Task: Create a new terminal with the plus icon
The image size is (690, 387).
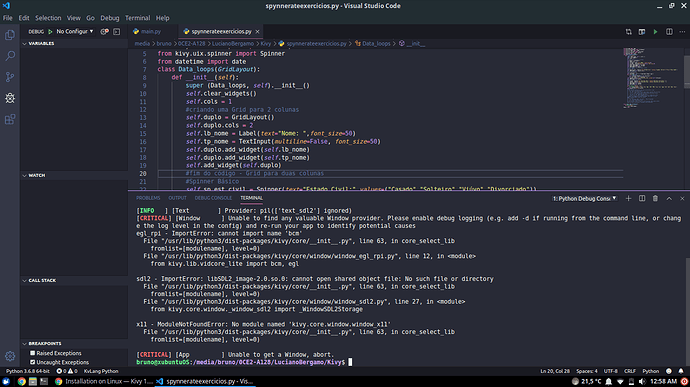Action: [x=628, y=199]
